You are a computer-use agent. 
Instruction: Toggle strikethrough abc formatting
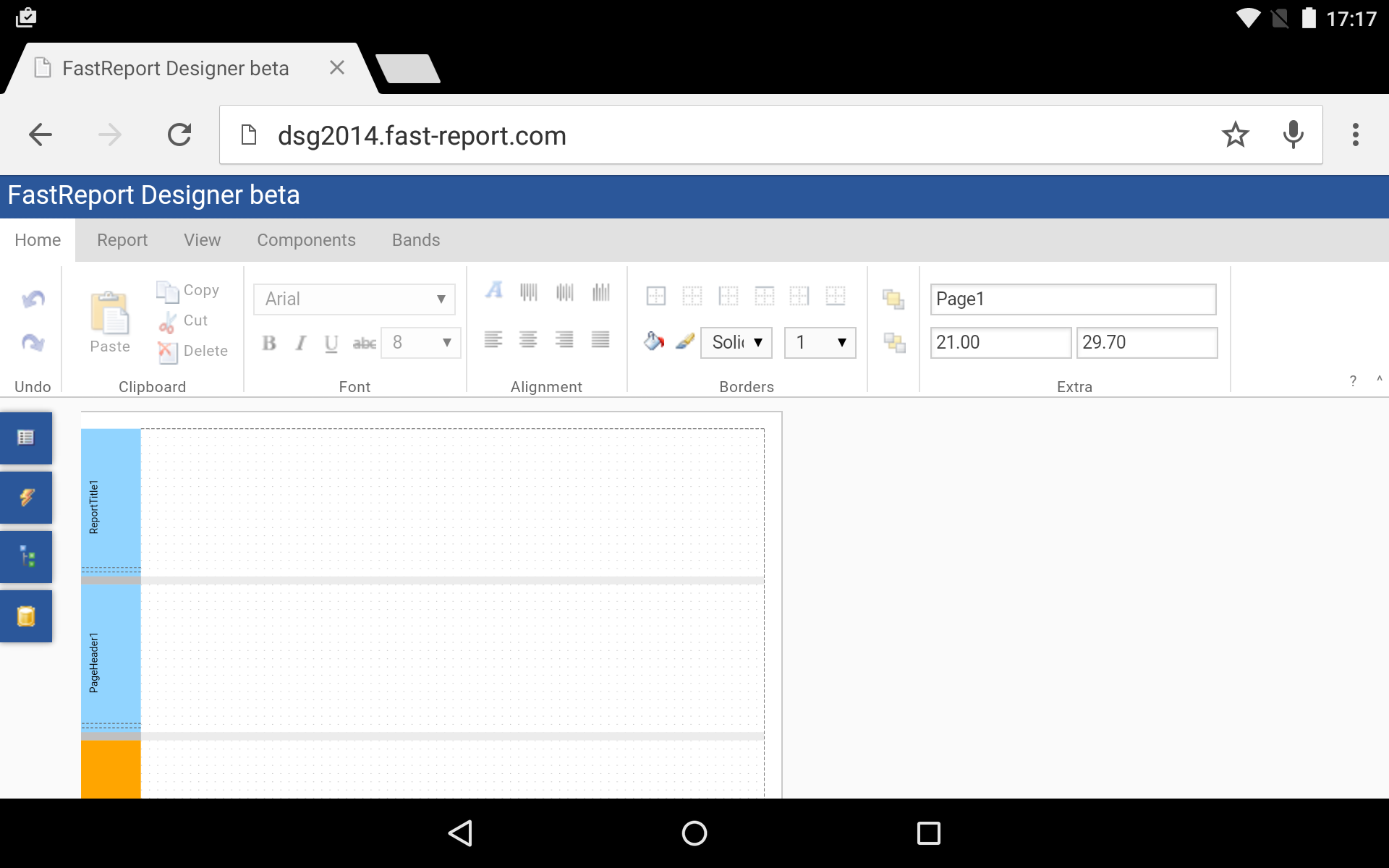tap(365, 344)
